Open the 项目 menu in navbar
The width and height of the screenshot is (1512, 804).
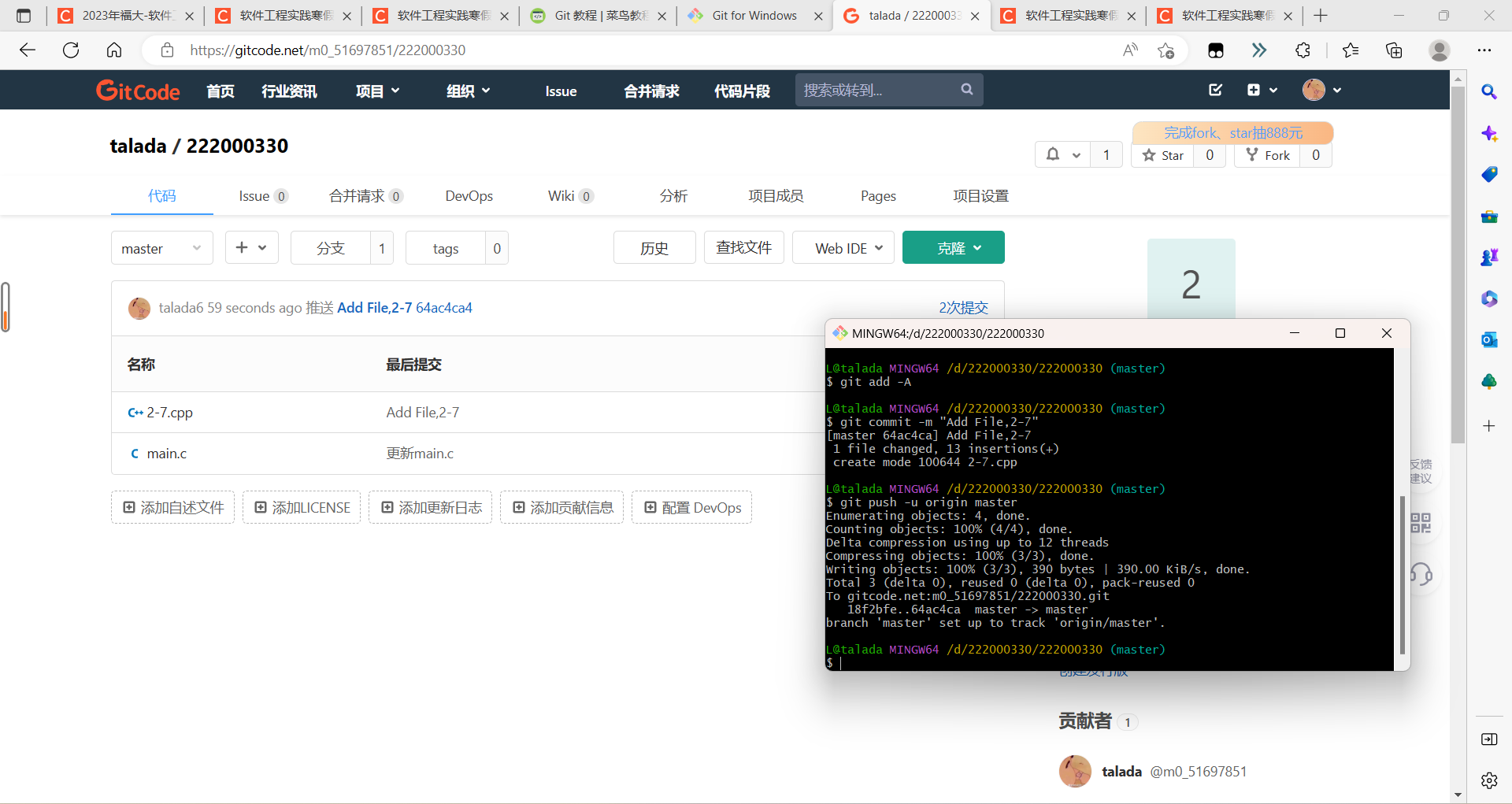pos(377,91)
